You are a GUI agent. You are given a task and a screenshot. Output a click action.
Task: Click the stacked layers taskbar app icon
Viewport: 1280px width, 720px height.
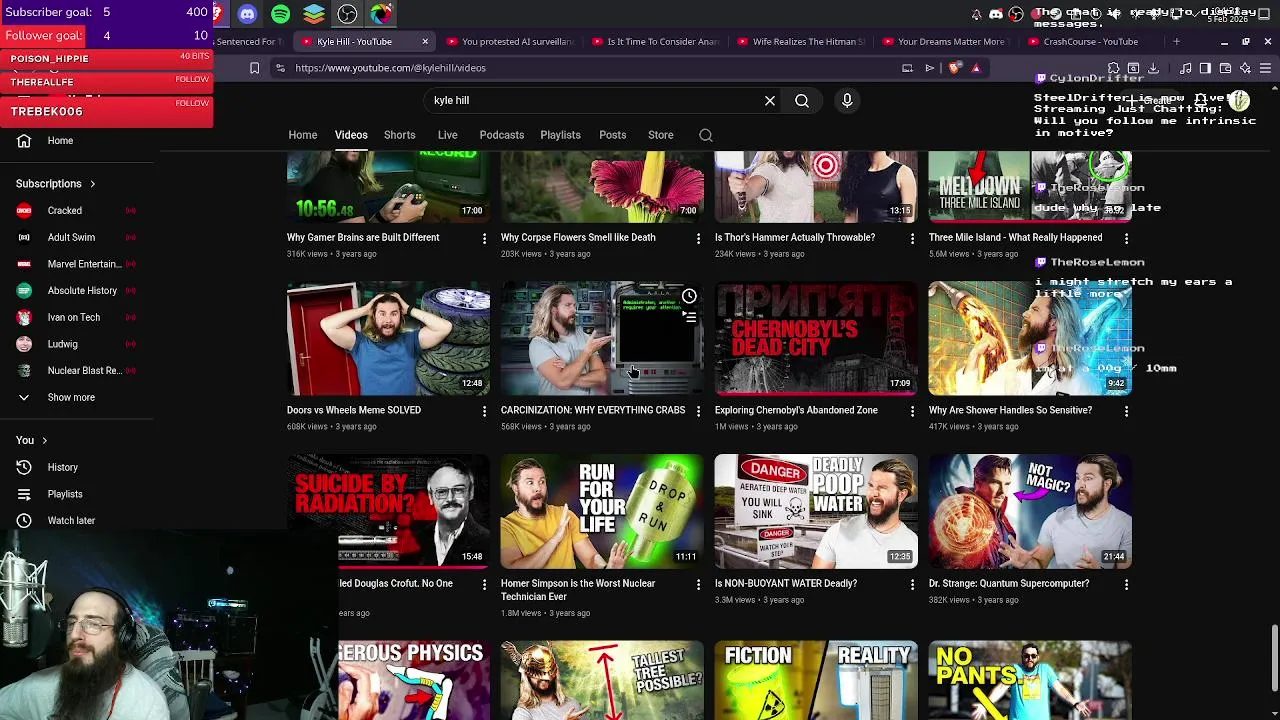[x=314, y=14]
